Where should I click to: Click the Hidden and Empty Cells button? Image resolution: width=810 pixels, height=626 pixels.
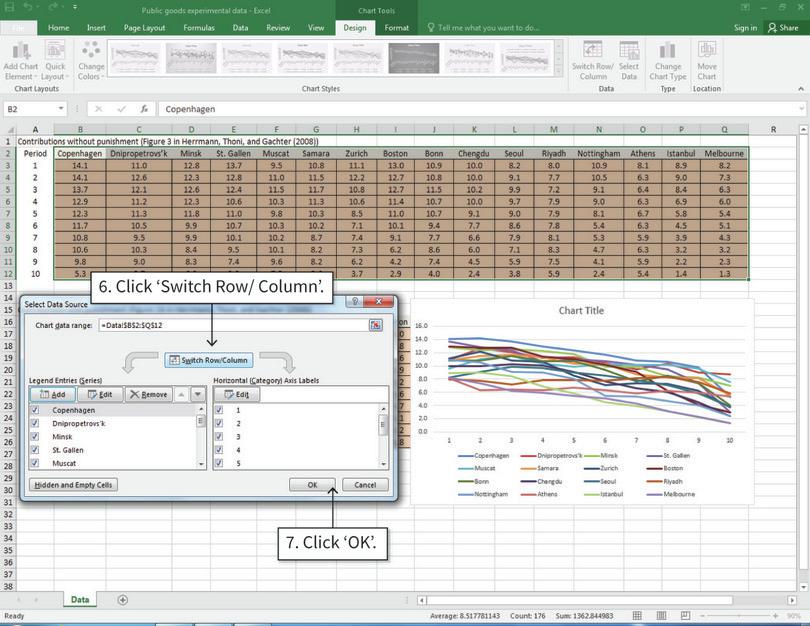point(75,485)
